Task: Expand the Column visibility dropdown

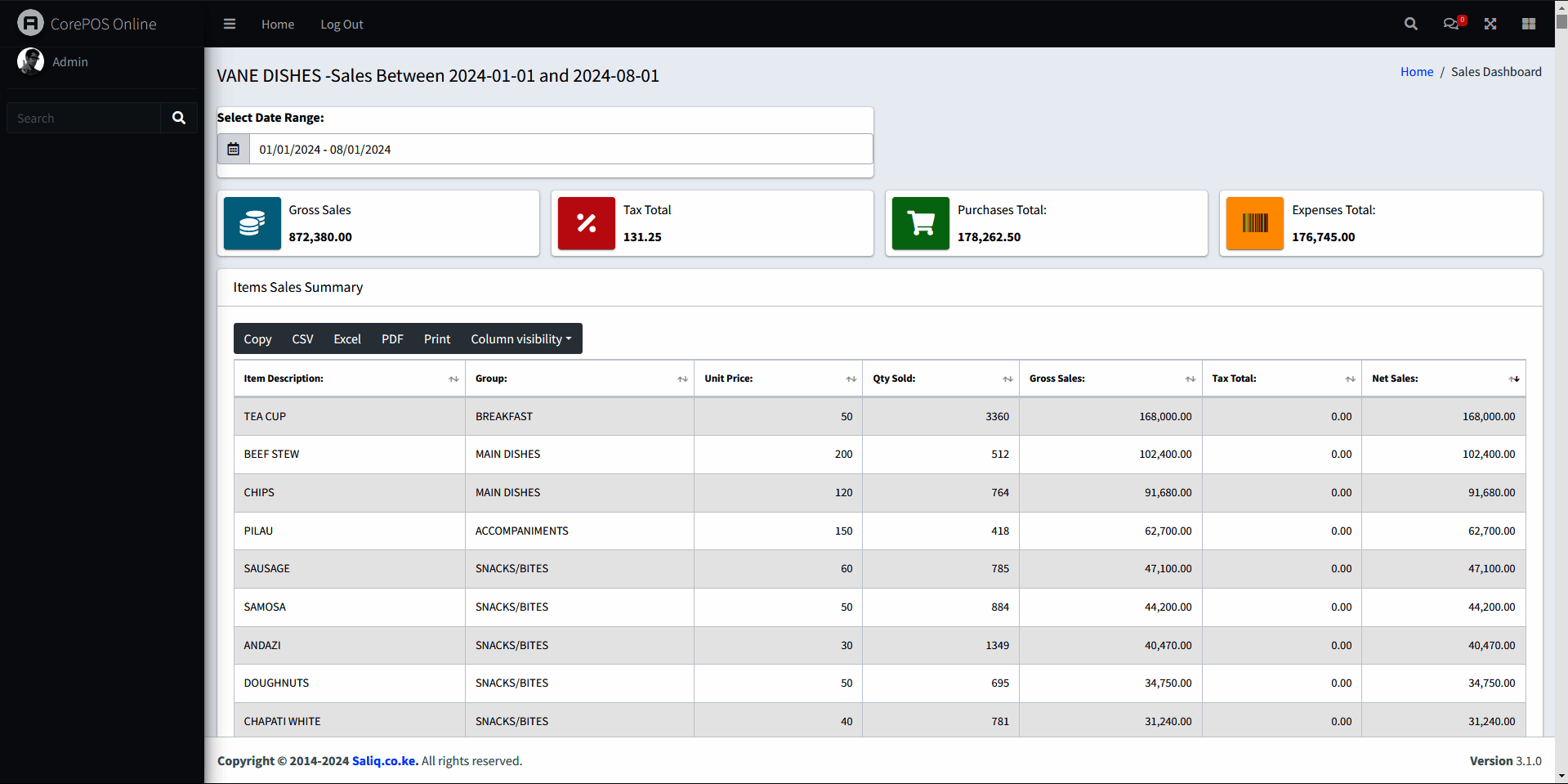Action: [520, 339]
